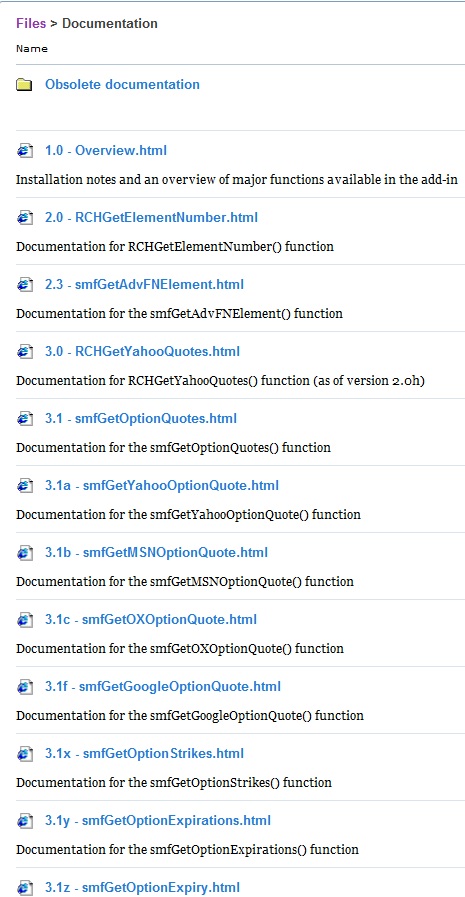
Task: Click the file icon next to 2.0 - RCHGetElementNumber.html
Action: (24, 218)
